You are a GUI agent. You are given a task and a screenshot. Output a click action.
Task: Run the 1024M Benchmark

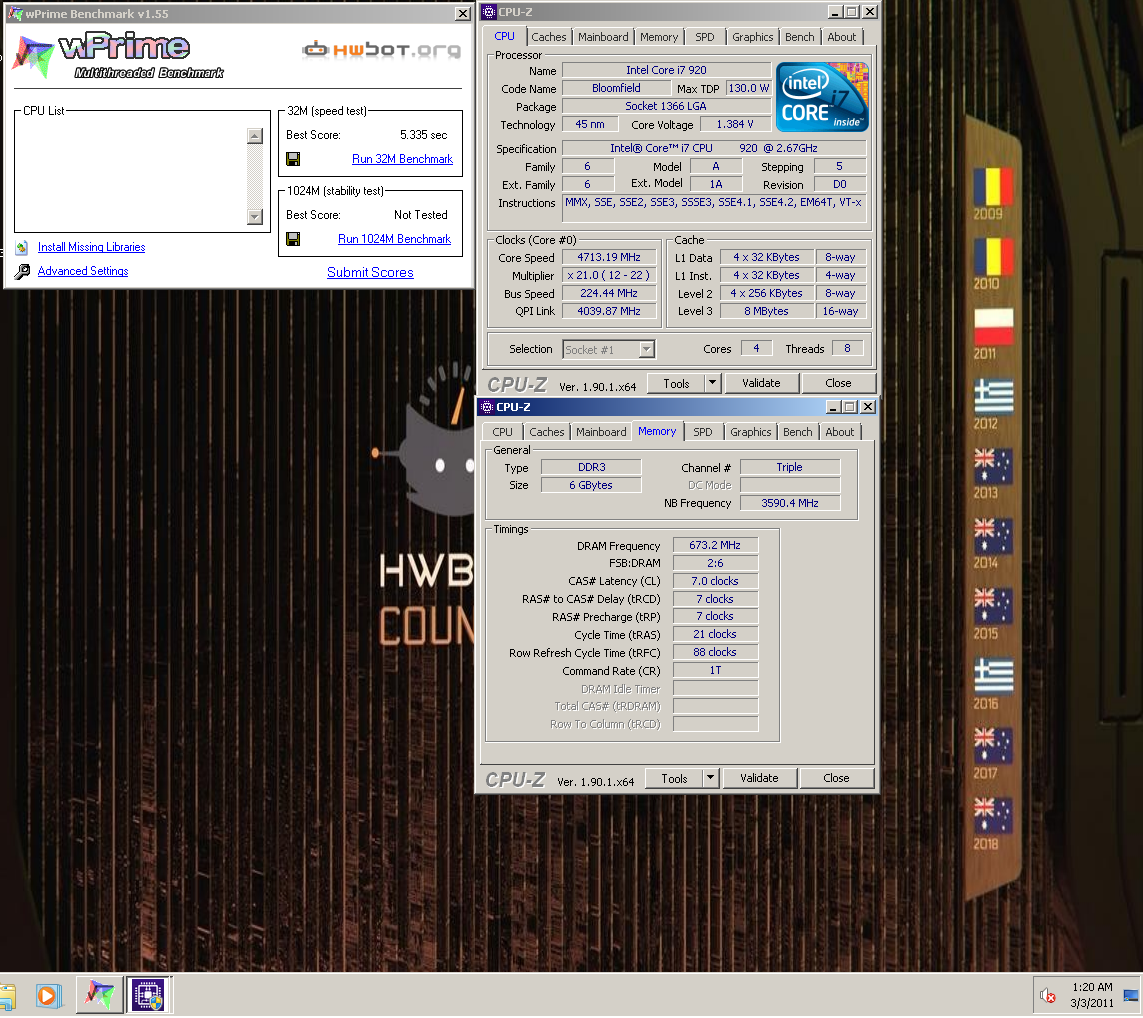click(394, 239)
